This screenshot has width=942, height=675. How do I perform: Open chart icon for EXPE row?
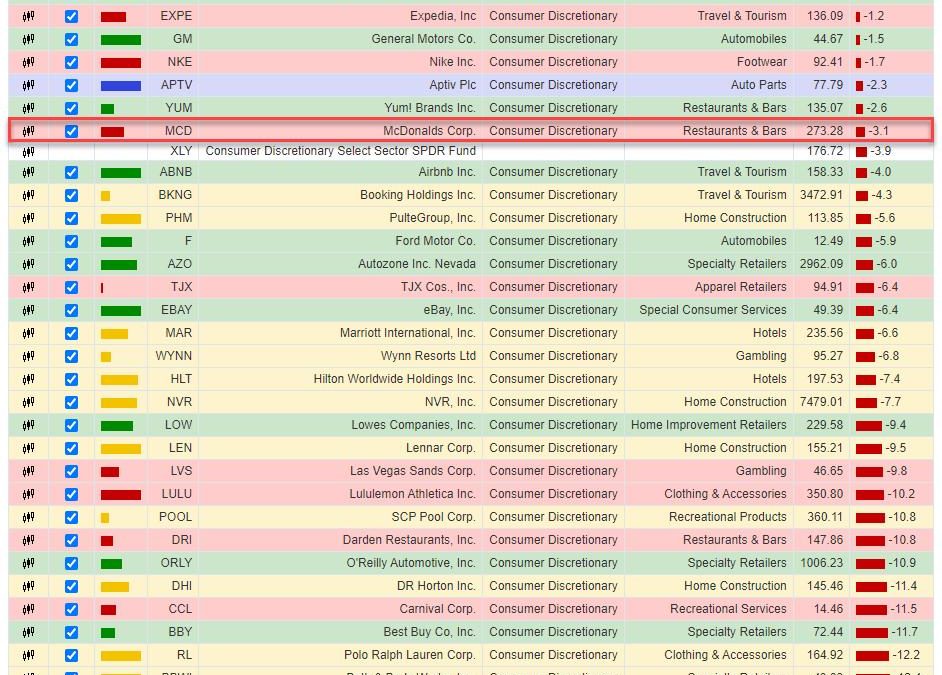point(28,16)
